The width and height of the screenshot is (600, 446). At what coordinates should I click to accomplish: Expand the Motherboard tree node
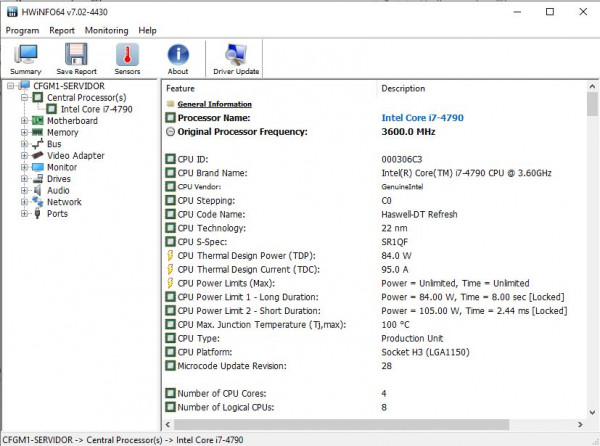click(x=24, y=121)
